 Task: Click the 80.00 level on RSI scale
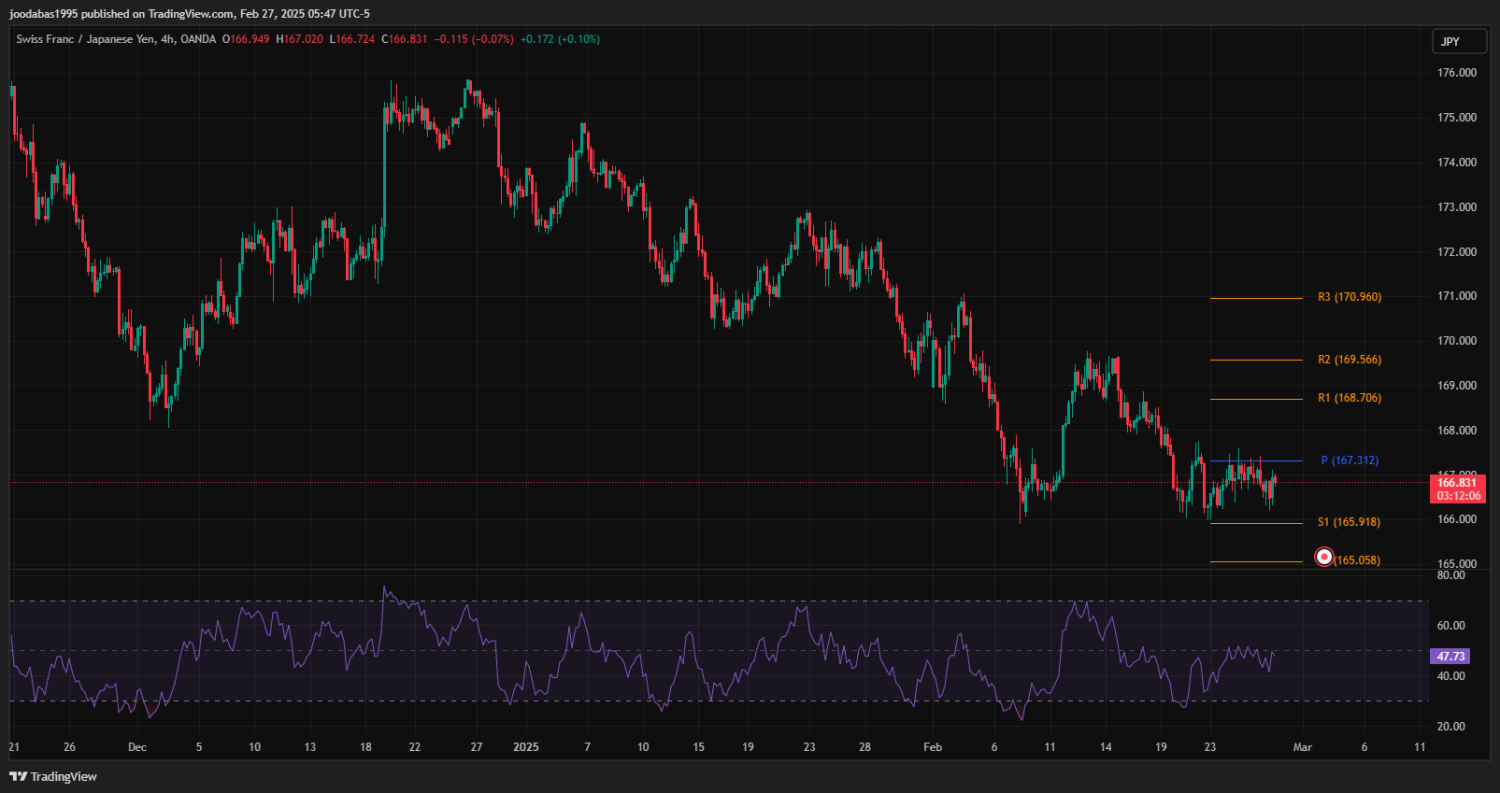1450,576
